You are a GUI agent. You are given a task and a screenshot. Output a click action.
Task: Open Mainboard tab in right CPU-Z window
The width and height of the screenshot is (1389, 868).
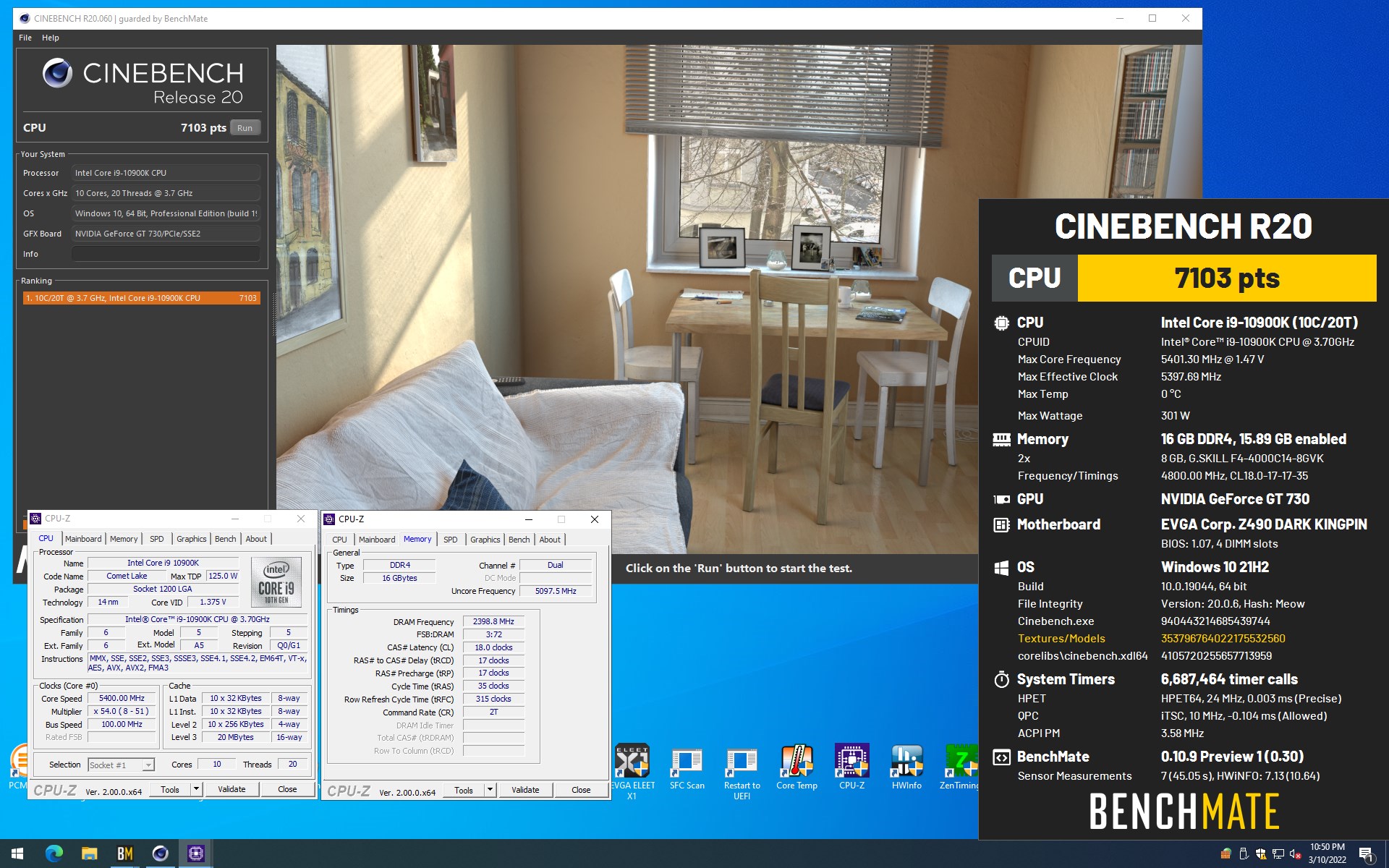point(377,540)
